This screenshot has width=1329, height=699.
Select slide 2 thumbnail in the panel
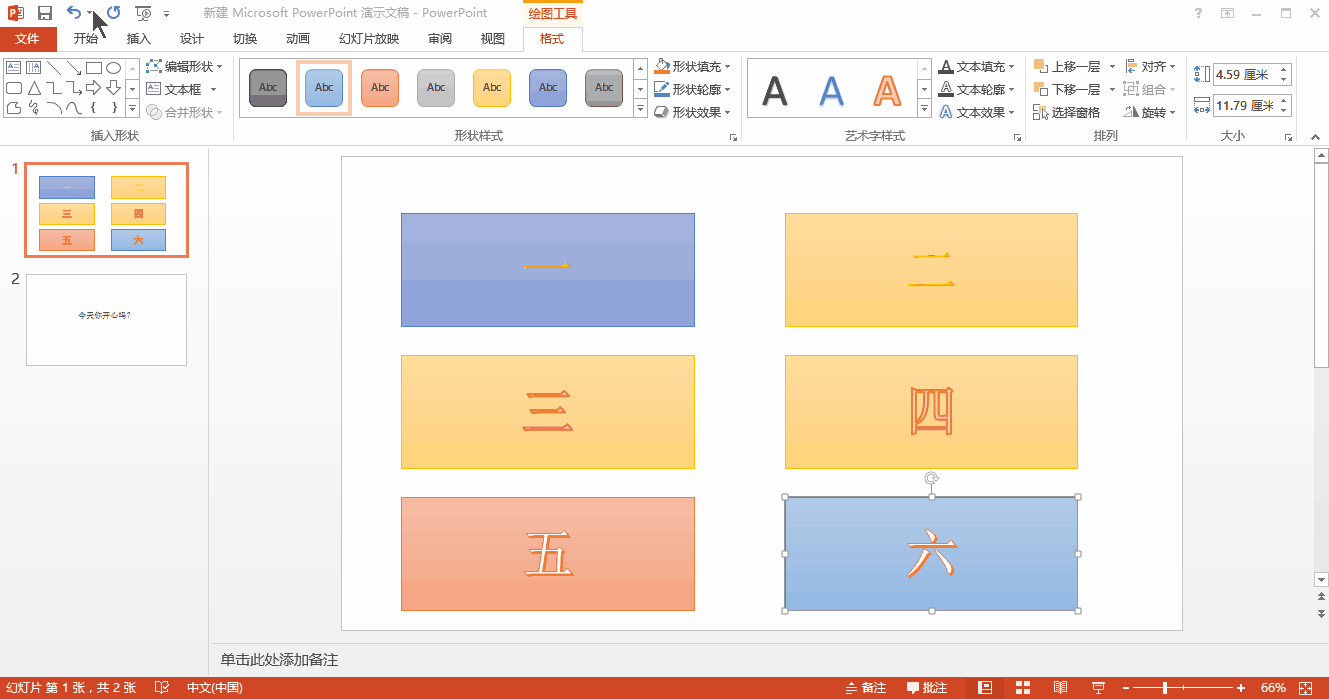[106, 320]
